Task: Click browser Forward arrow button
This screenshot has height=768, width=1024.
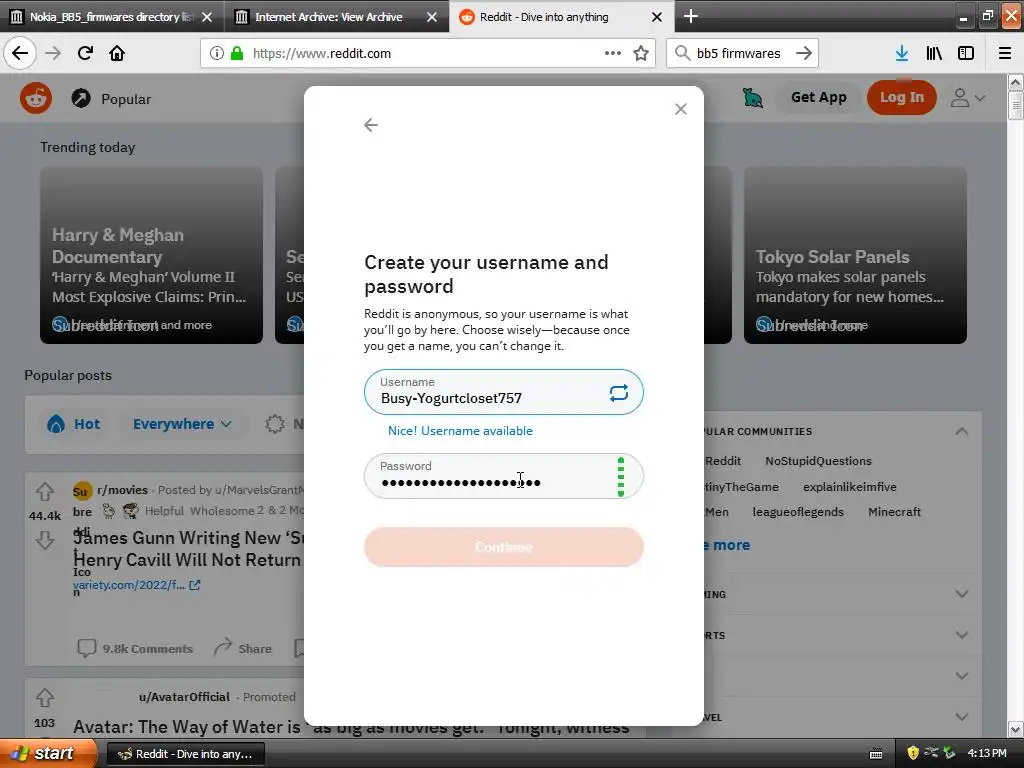Action: [53, 54]
